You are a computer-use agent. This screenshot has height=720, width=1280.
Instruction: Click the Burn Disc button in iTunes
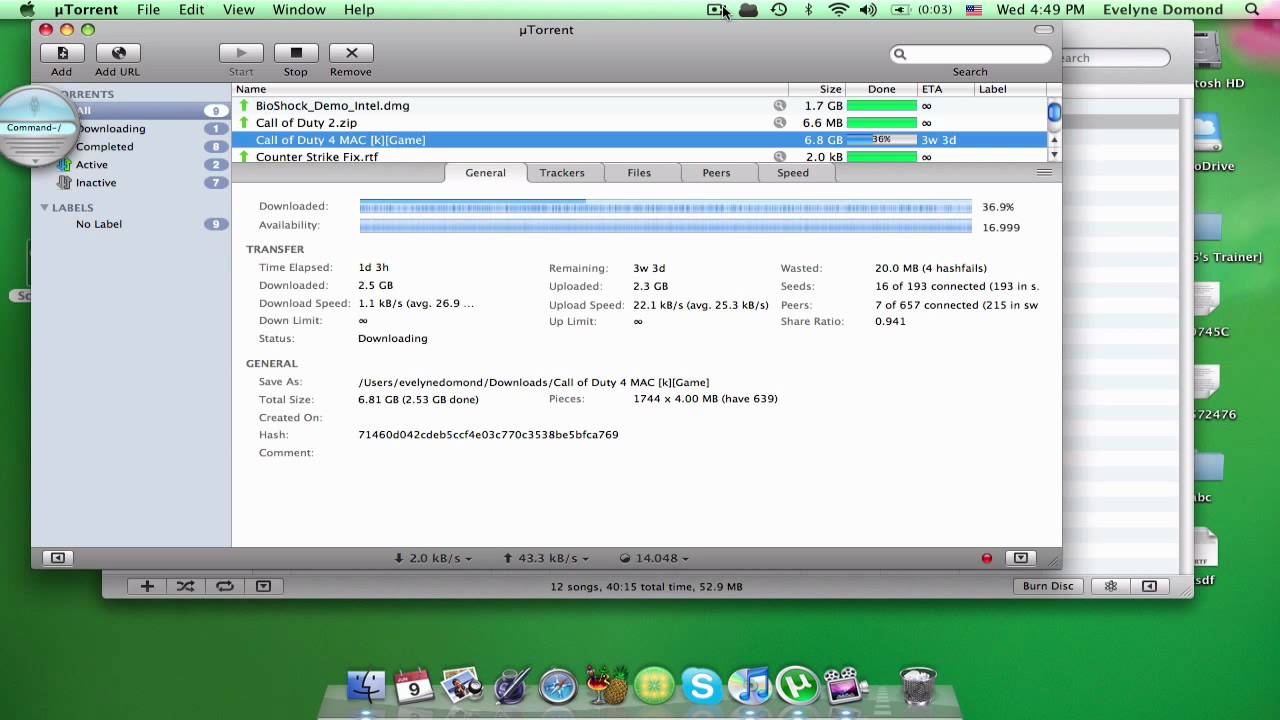click(1048, 586)
